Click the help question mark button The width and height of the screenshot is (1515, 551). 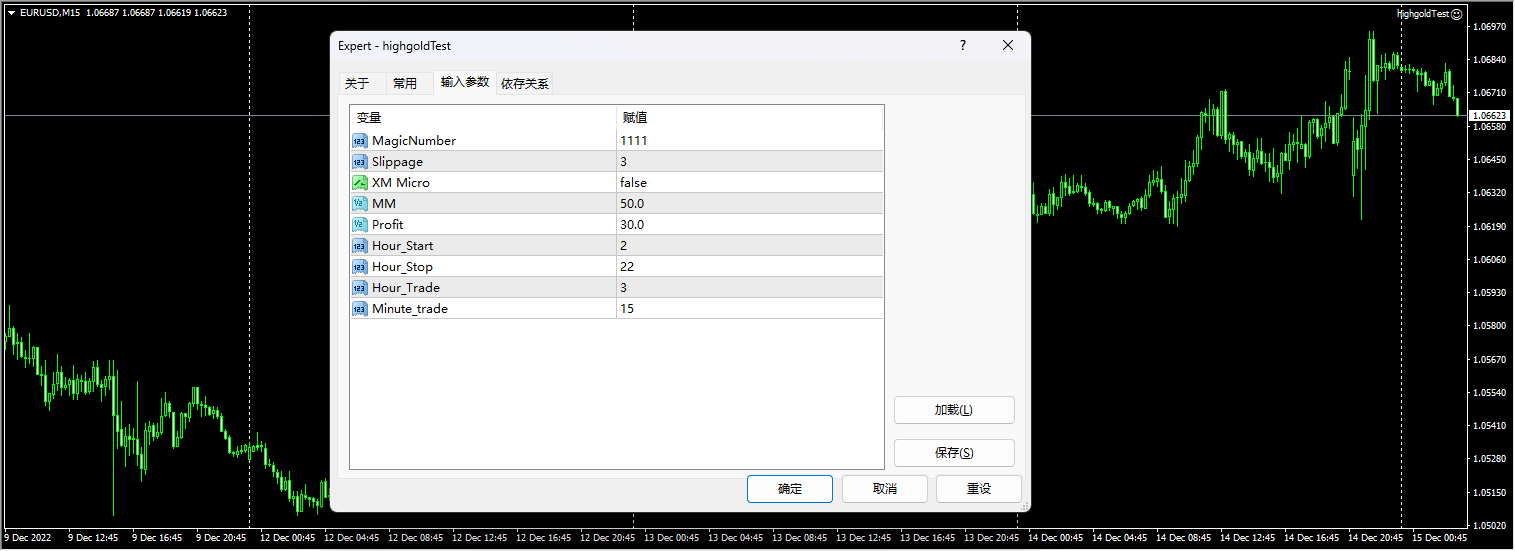point(963,46)
